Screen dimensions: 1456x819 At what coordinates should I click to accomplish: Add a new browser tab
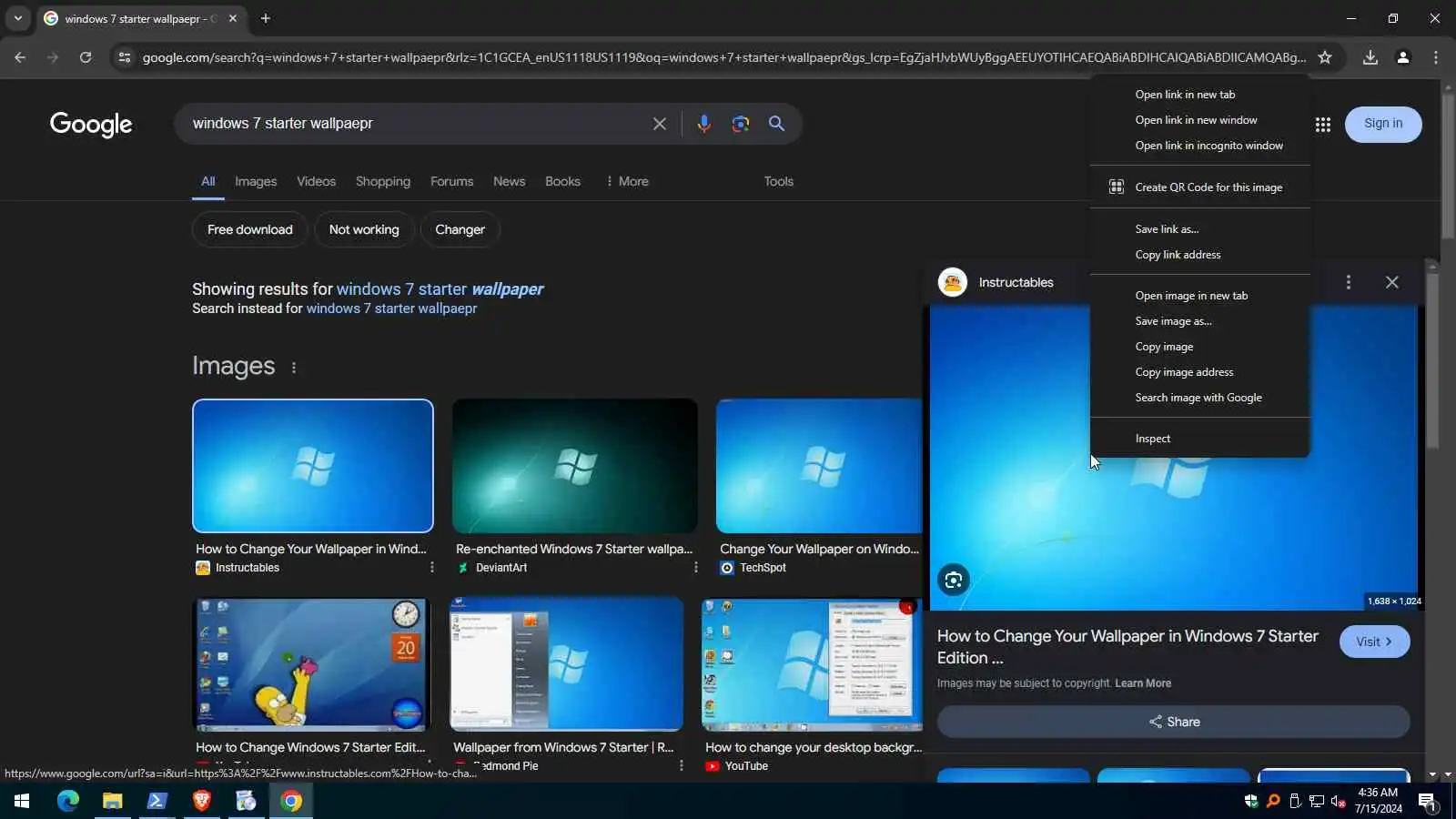coord(266,18)
